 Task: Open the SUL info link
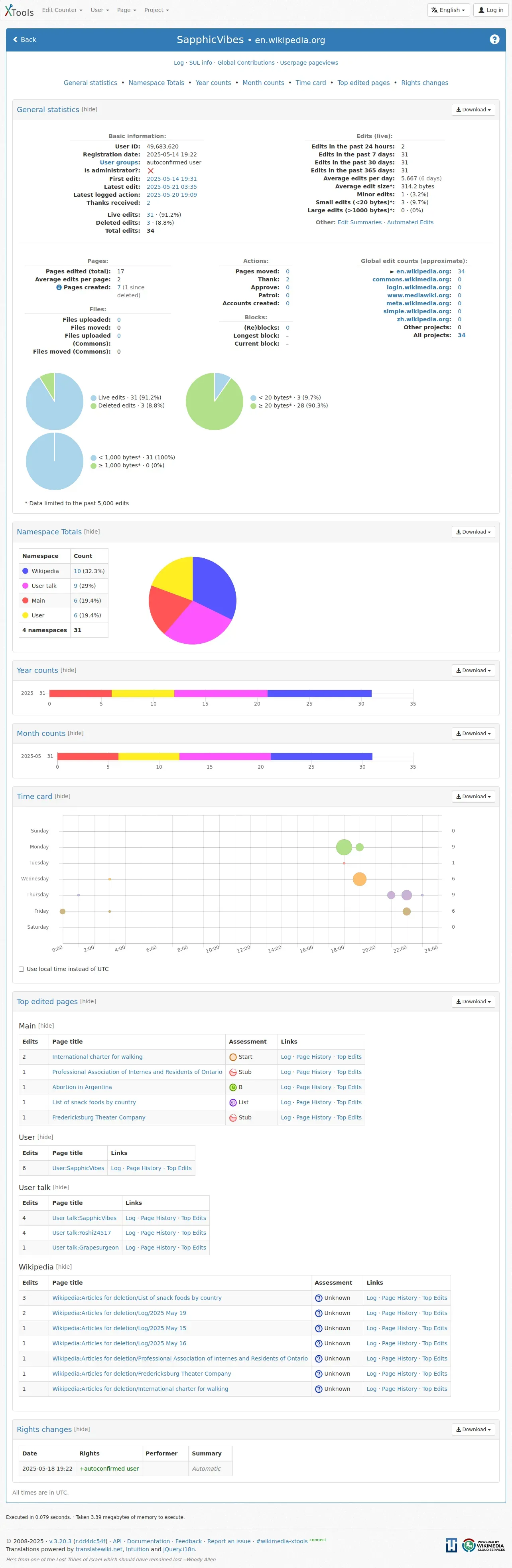[201, 63]
